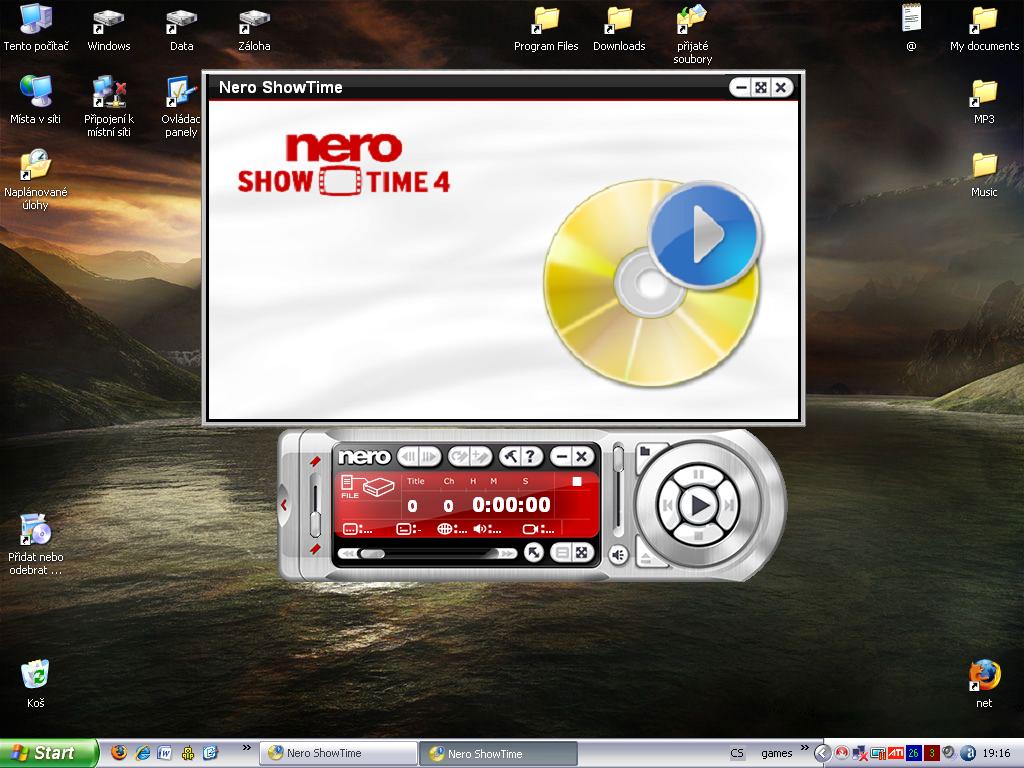Viewport: 1024px width, 768px height.
Task: Click the stop status square in the display
Action: point(577,481)
